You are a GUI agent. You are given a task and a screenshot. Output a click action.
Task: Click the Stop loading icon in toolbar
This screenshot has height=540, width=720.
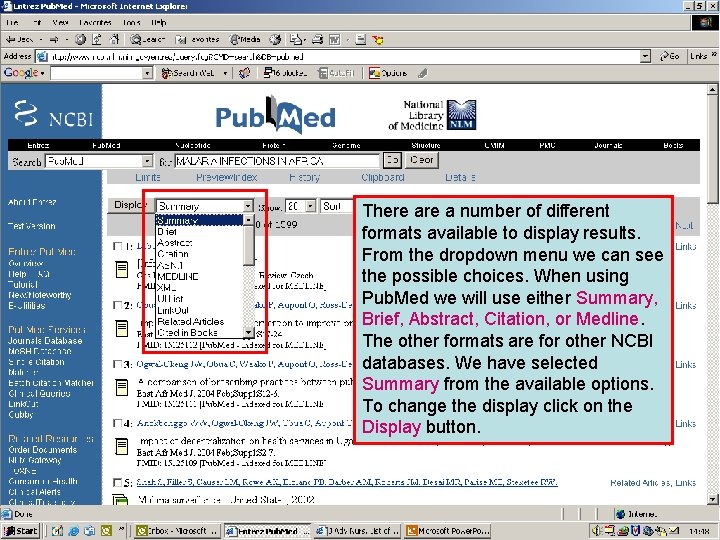point(80,40)
